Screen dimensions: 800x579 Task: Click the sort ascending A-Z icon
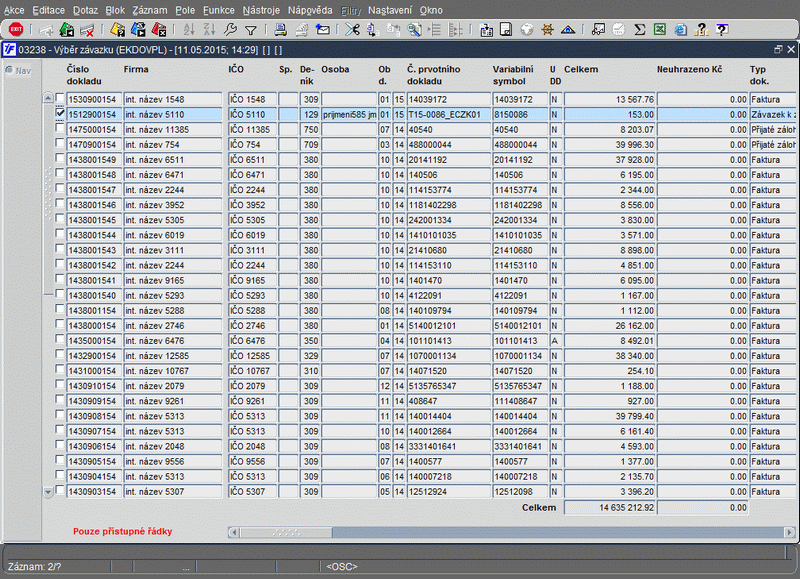189,30
